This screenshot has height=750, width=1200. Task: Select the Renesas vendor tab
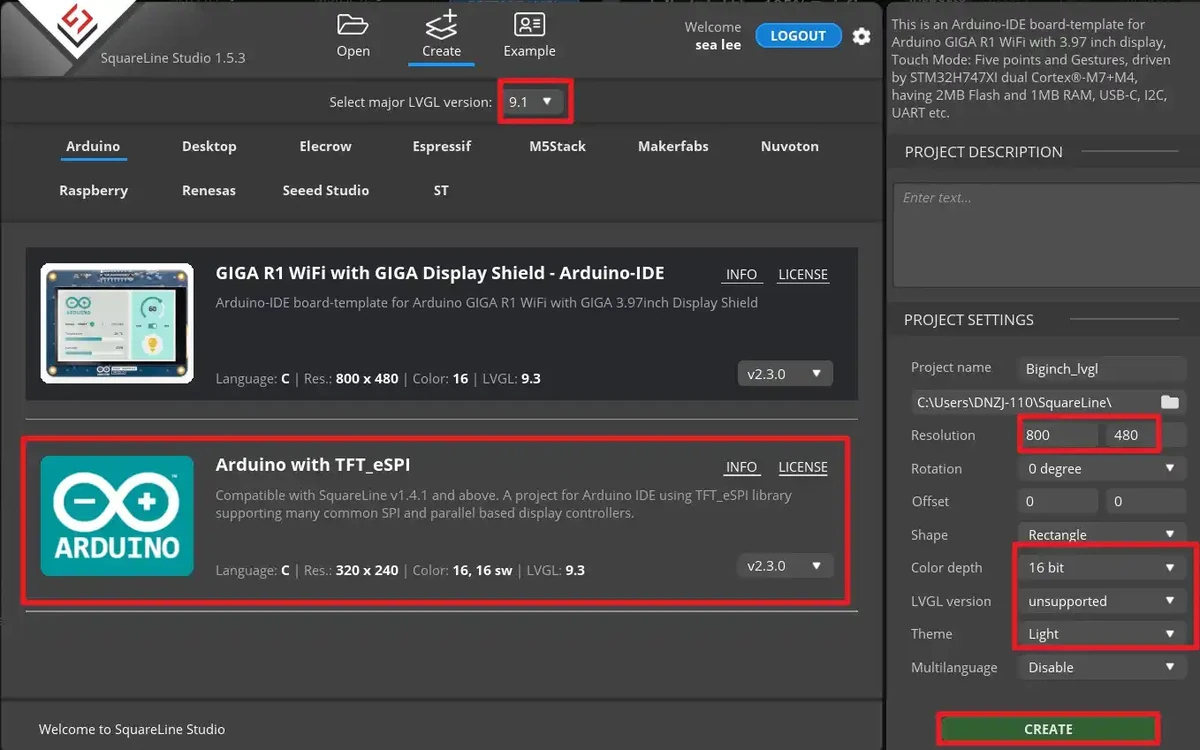[209, 190]
